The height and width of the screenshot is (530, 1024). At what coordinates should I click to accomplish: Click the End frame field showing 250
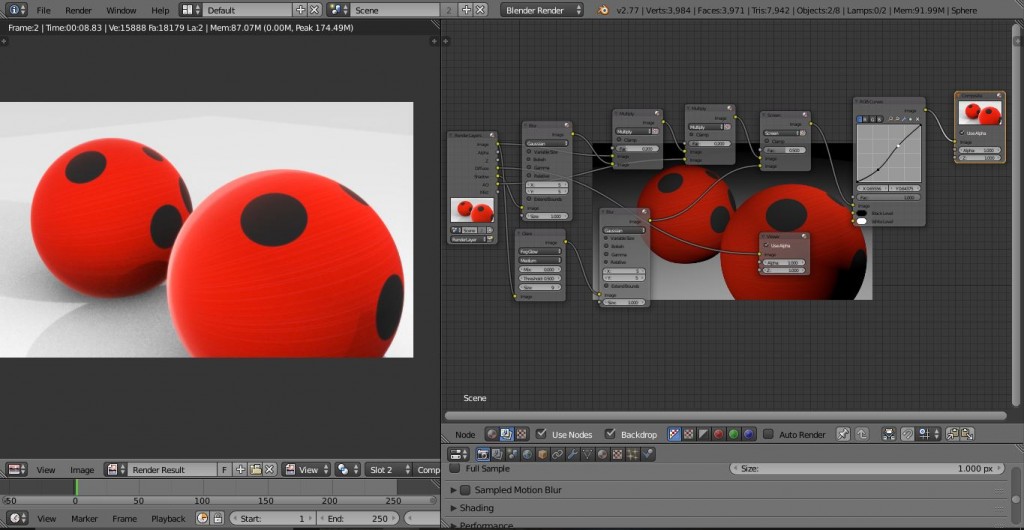[x=356, y=518]
